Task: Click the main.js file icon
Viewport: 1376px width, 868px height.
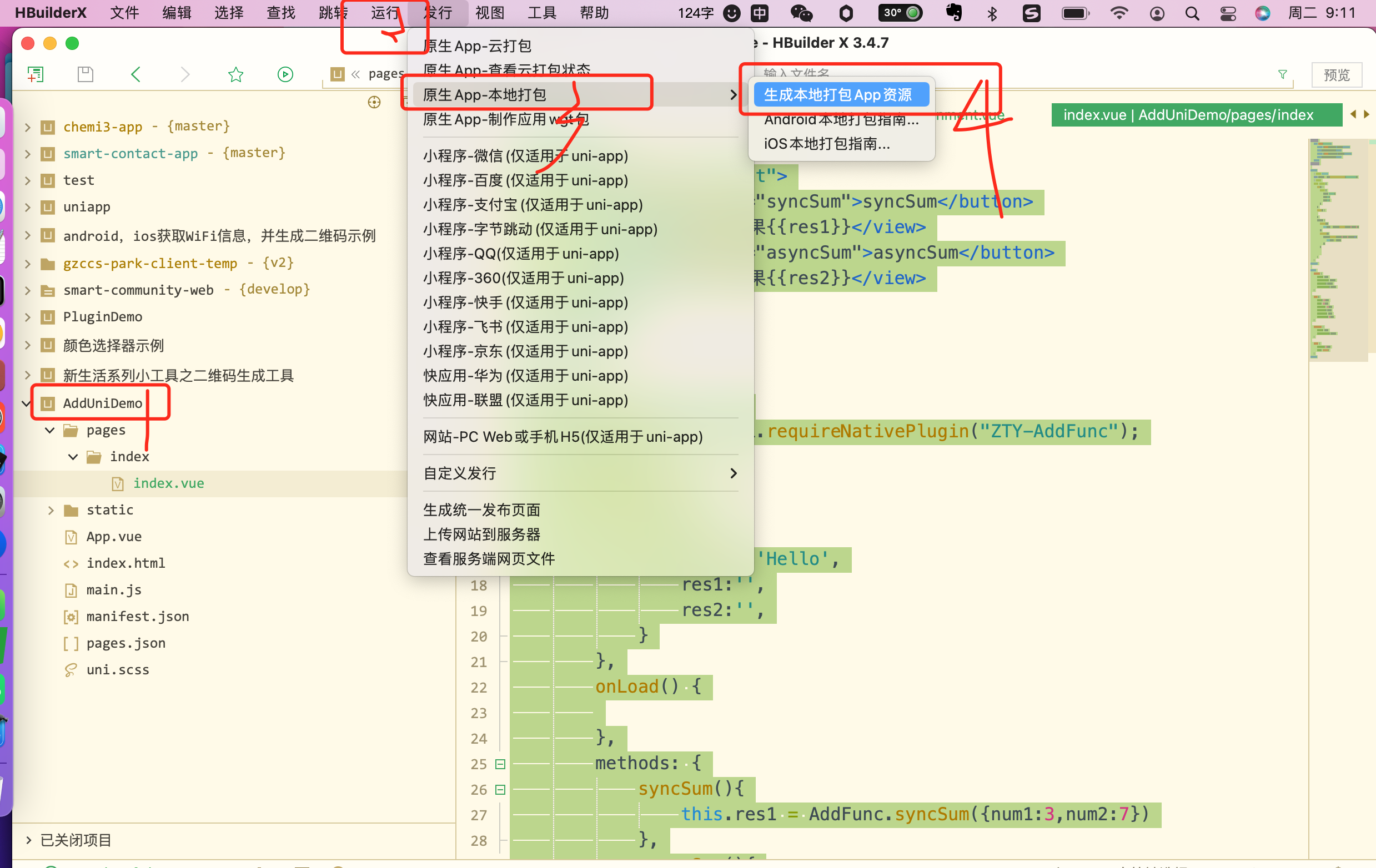Action: 71,591
